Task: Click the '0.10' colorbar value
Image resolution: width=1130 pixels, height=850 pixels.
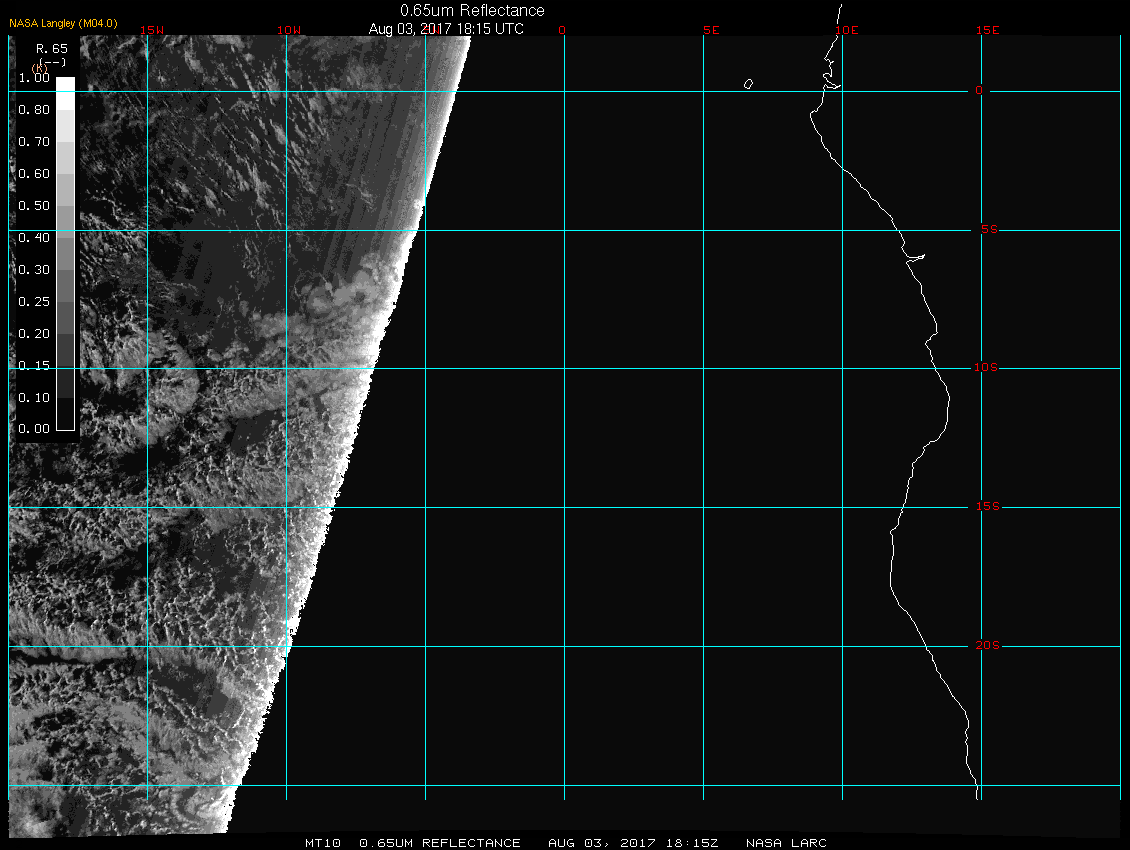Action: (x=34, y=397)
